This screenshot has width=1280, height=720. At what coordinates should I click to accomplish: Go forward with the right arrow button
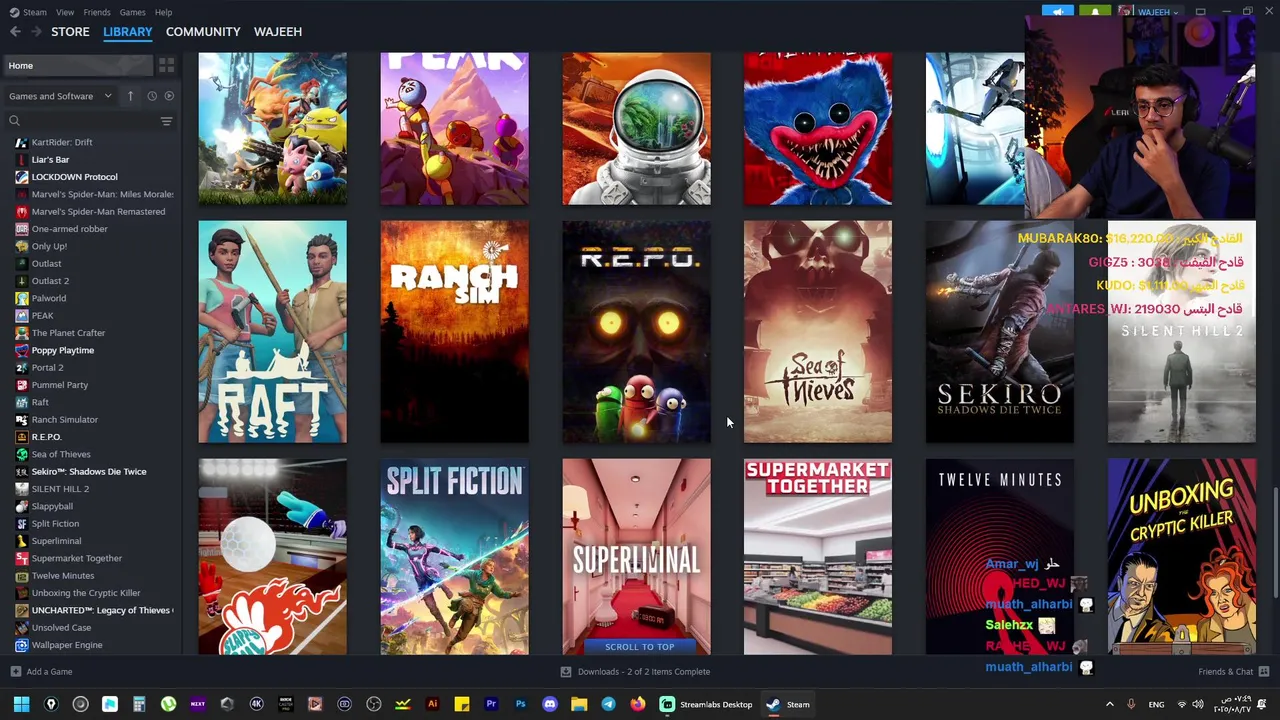[37, 32]
